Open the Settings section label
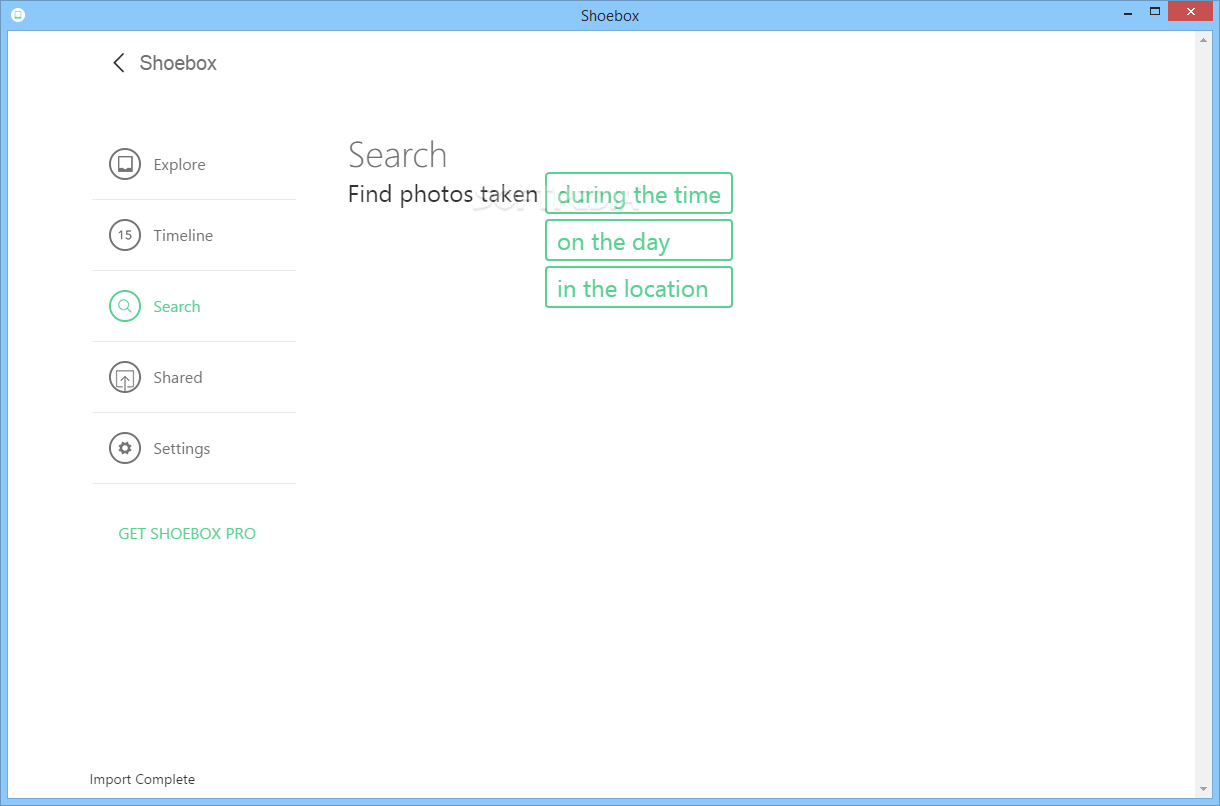 click(x=182, y=449)
